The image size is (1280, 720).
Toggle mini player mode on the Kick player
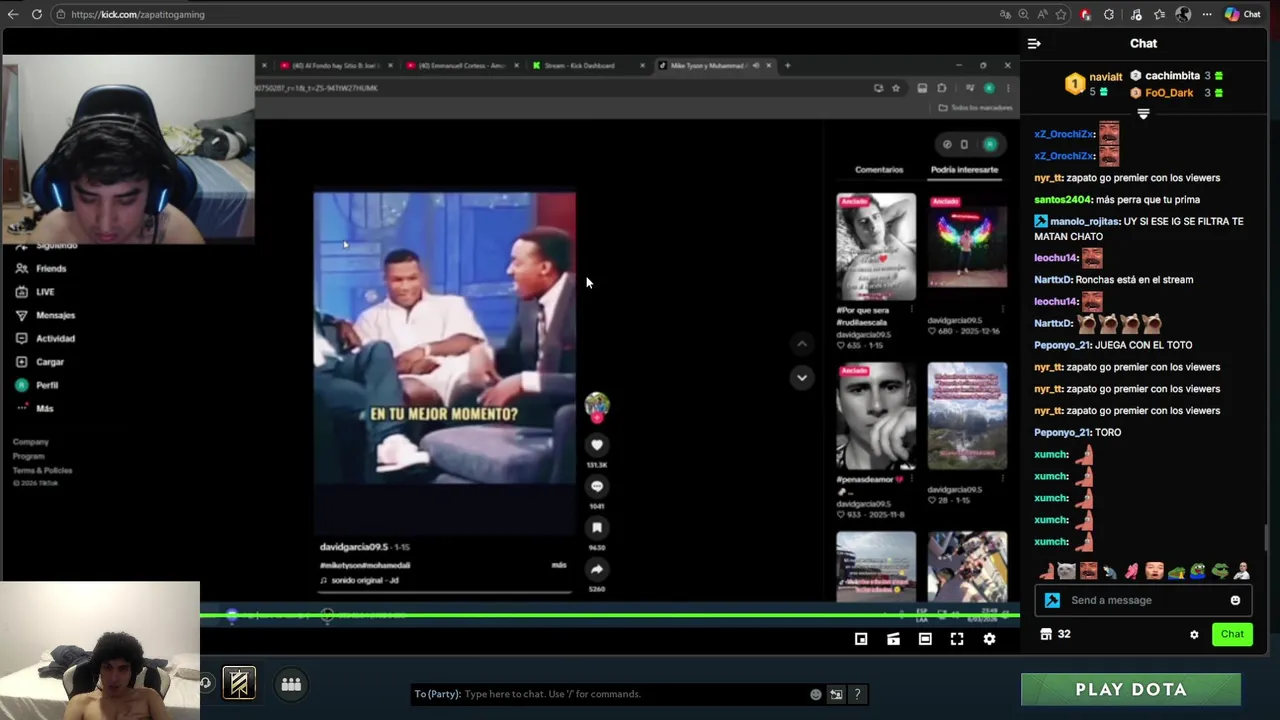coord(861,639)
